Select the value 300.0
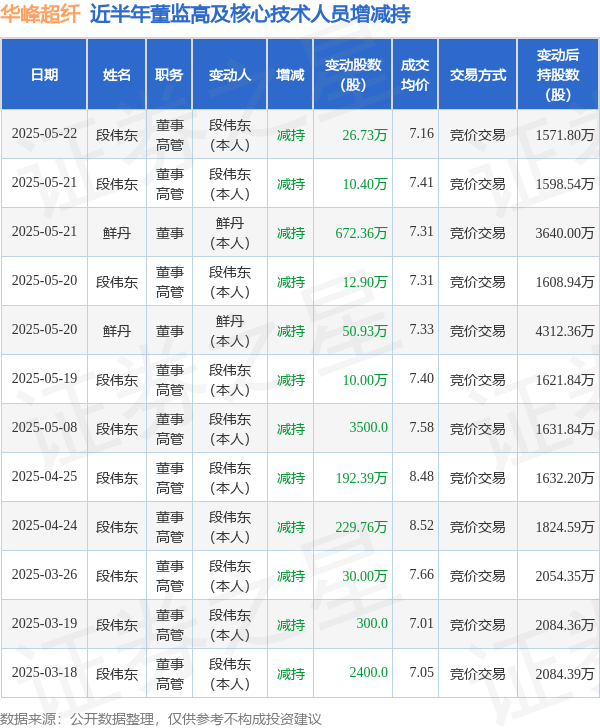600x728 pixels. [372, 624]
